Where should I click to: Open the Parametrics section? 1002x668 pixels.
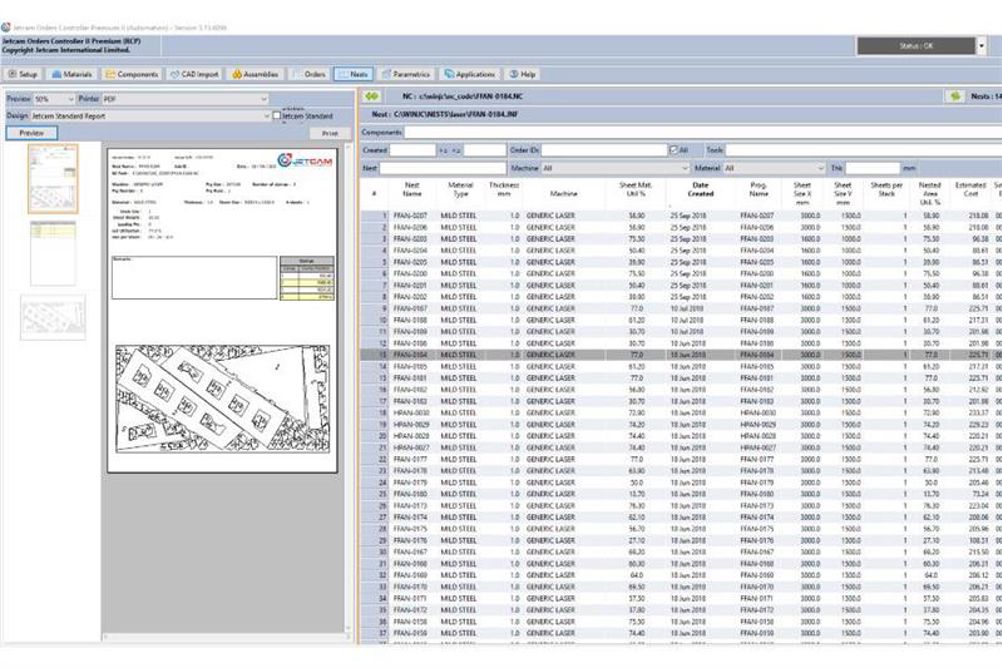pyautogui.click(x=406, y=74)
